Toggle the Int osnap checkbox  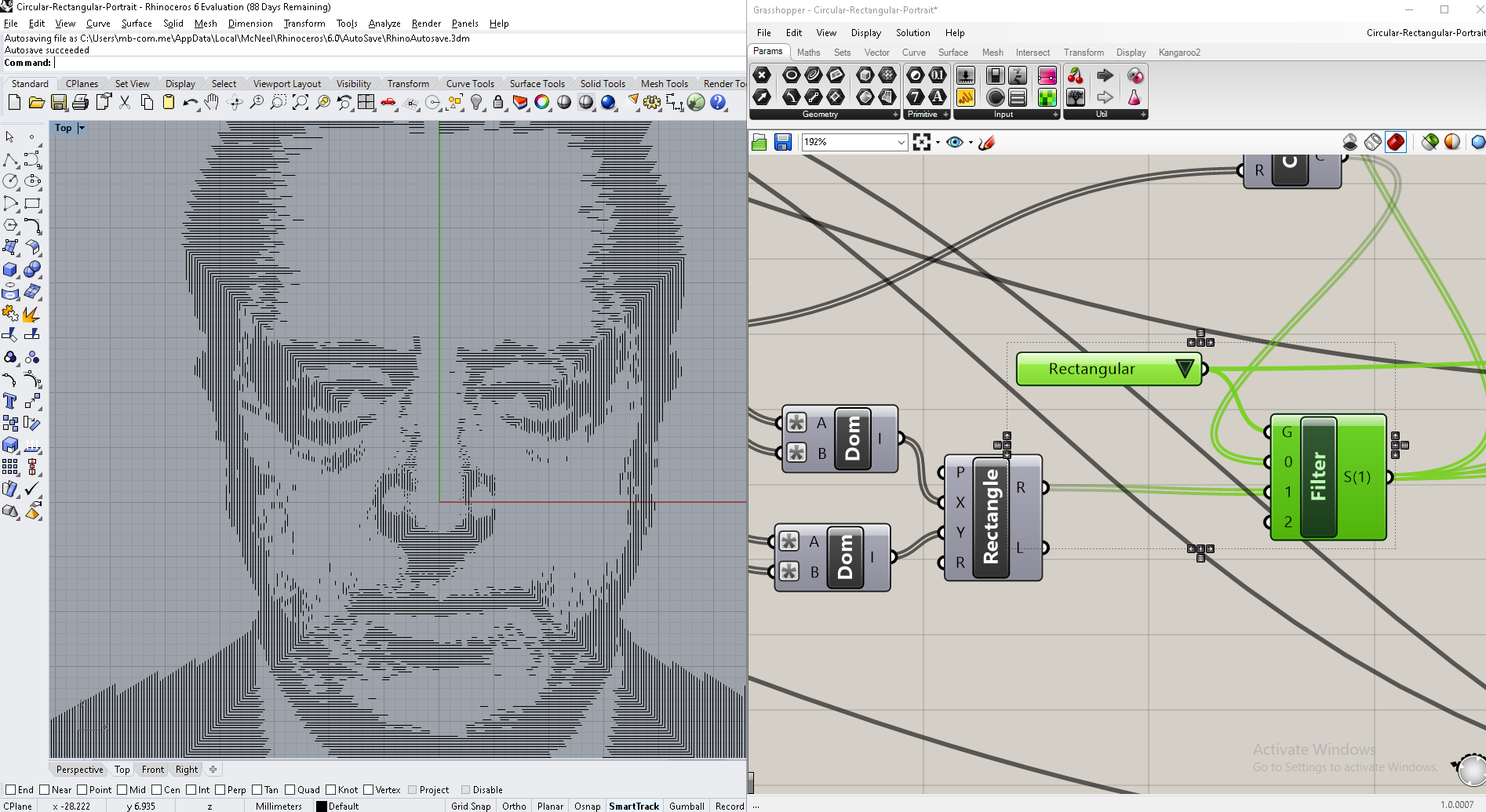[x=191, y=790]
